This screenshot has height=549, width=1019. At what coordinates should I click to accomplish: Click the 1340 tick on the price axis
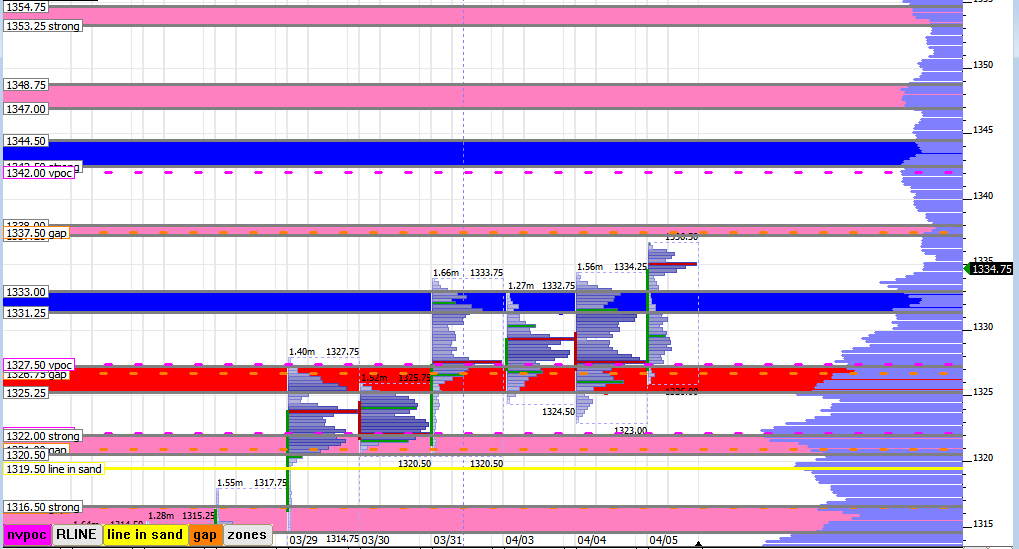click(983, 196)
